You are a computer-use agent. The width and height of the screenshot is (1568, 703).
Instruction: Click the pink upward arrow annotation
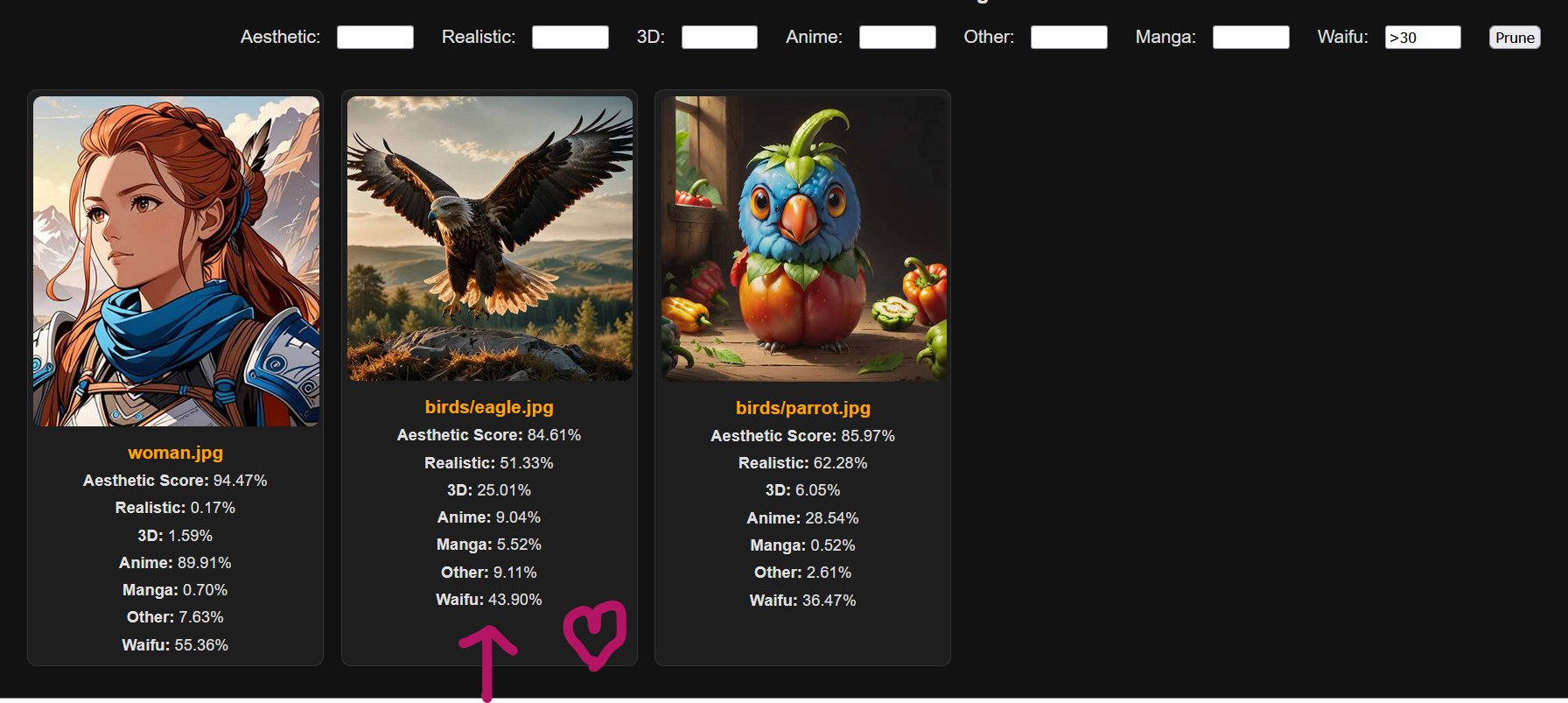488,664
